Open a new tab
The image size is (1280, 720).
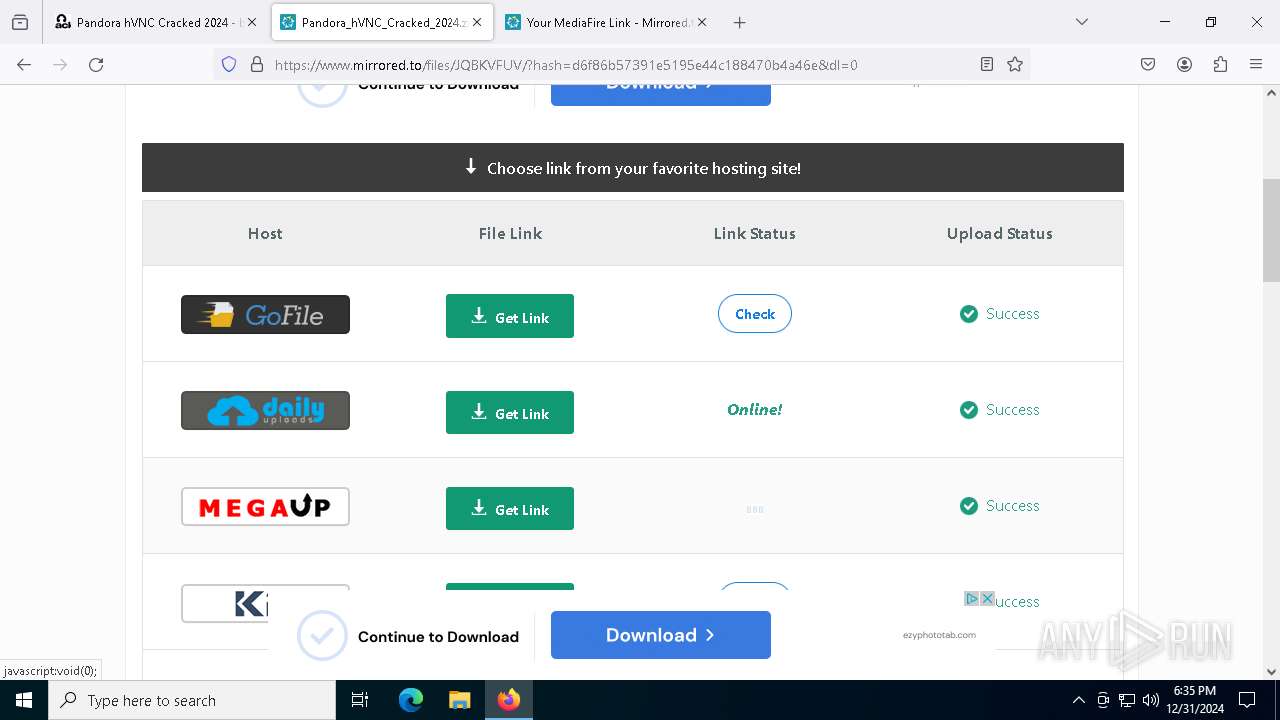pos(739,22)
